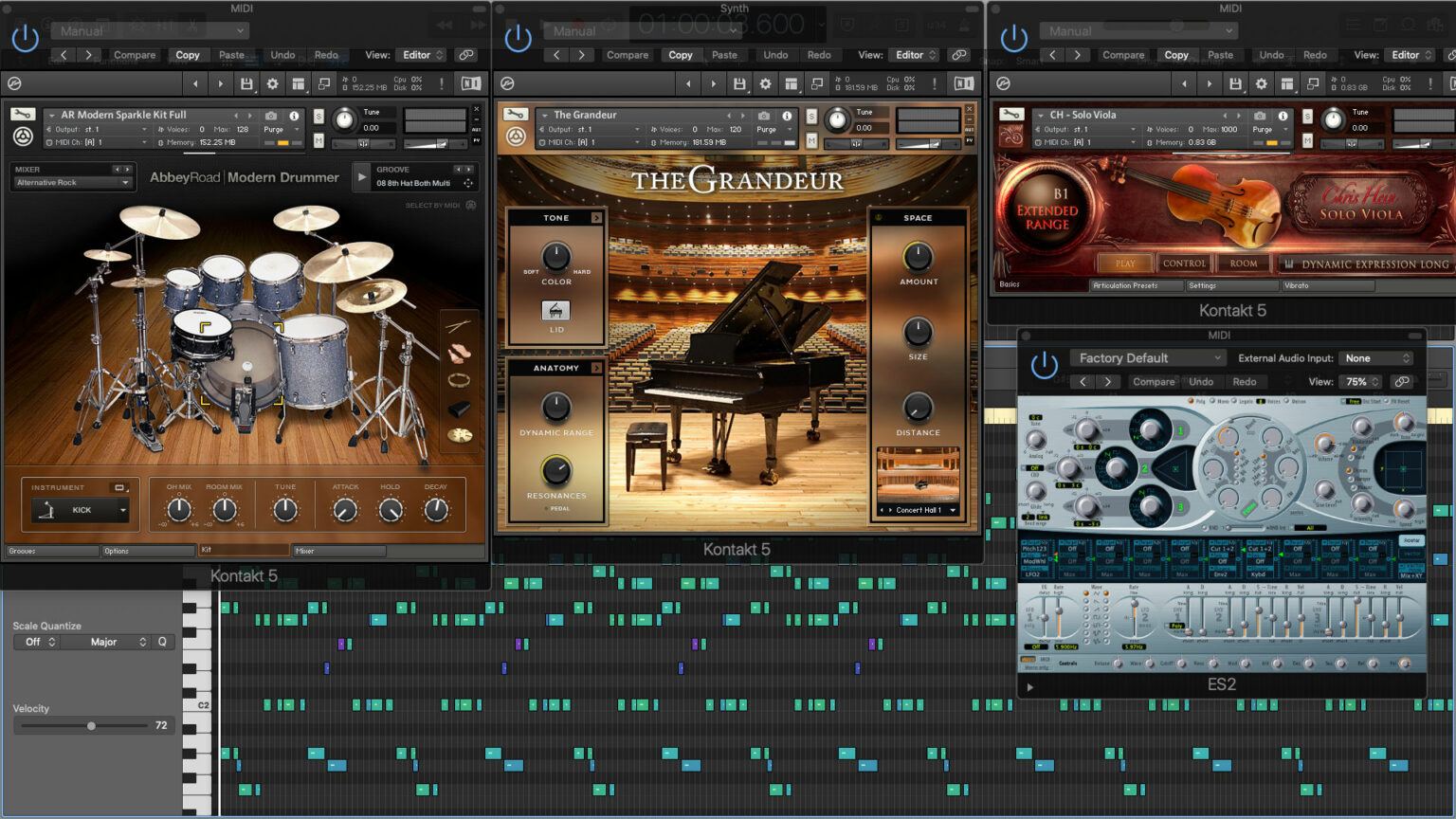Switch to Grooves tab in Modern Drummer
The width and height of the screenshot is (1456, 819).
coord(52,551)
